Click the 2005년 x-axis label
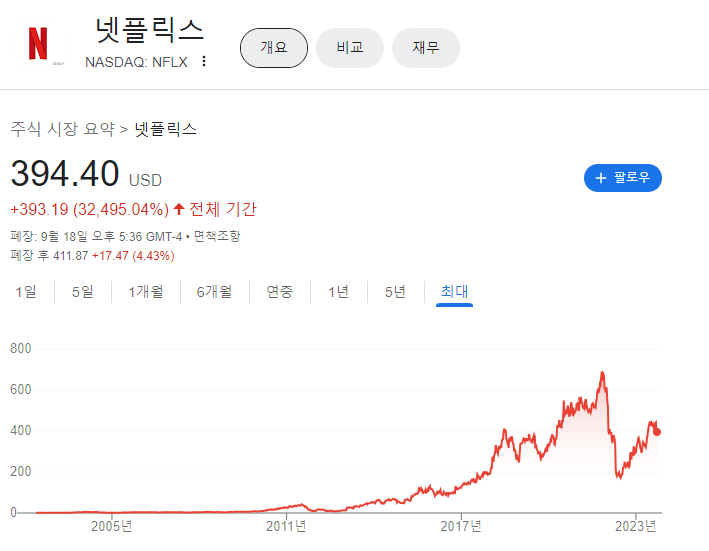The image size is (709, 551). [x=112, y=526]
